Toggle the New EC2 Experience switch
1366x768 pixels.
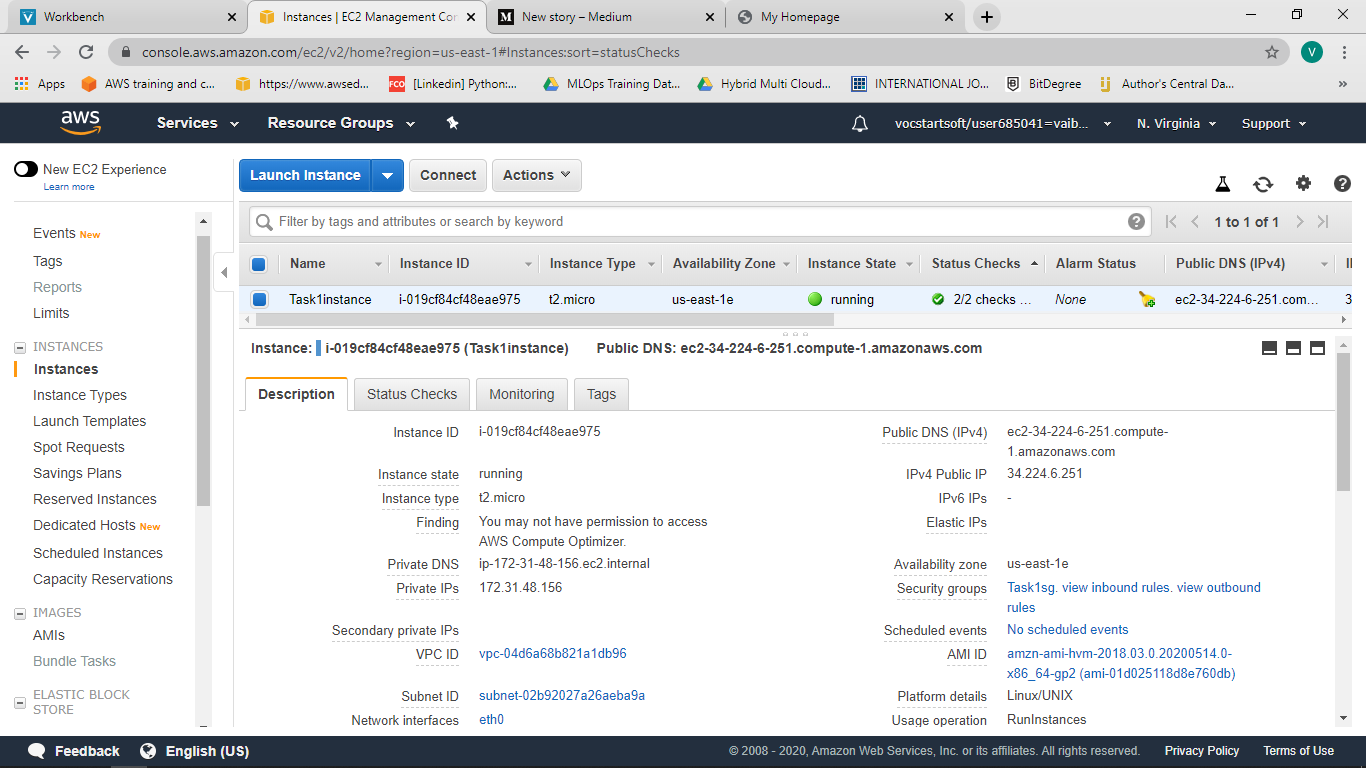pos(26,169)
